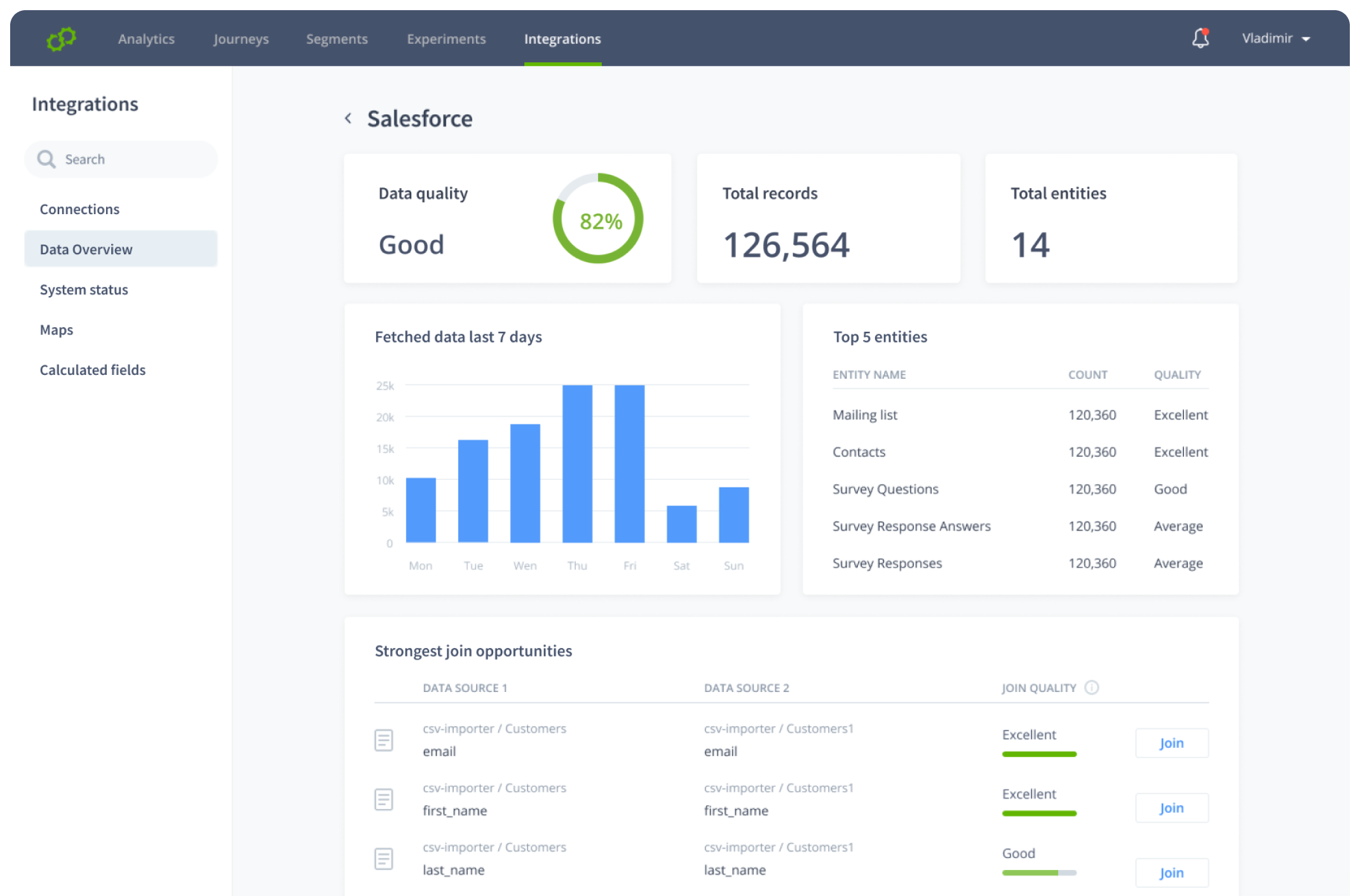Image resolution: width=1360 pixels, height=896 pixels.
Task: Click the Strongest join opportunities heading
Action: (x=473, y=651)
